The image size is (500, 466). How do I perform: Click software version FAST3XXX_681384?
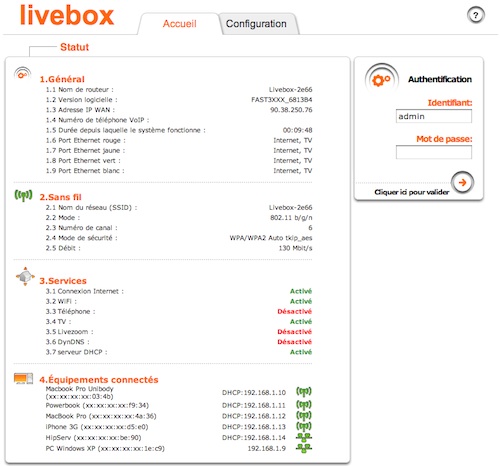[282, 100]
